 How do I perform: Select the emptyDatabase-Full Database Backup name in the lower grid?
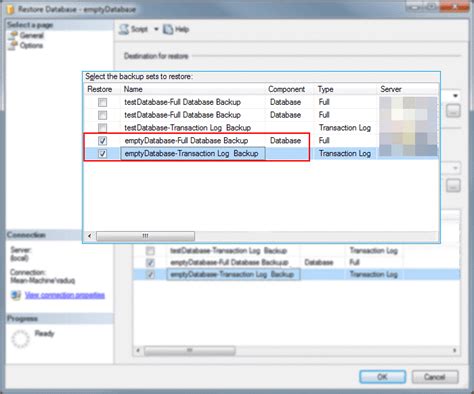click(x=229, y=263)
